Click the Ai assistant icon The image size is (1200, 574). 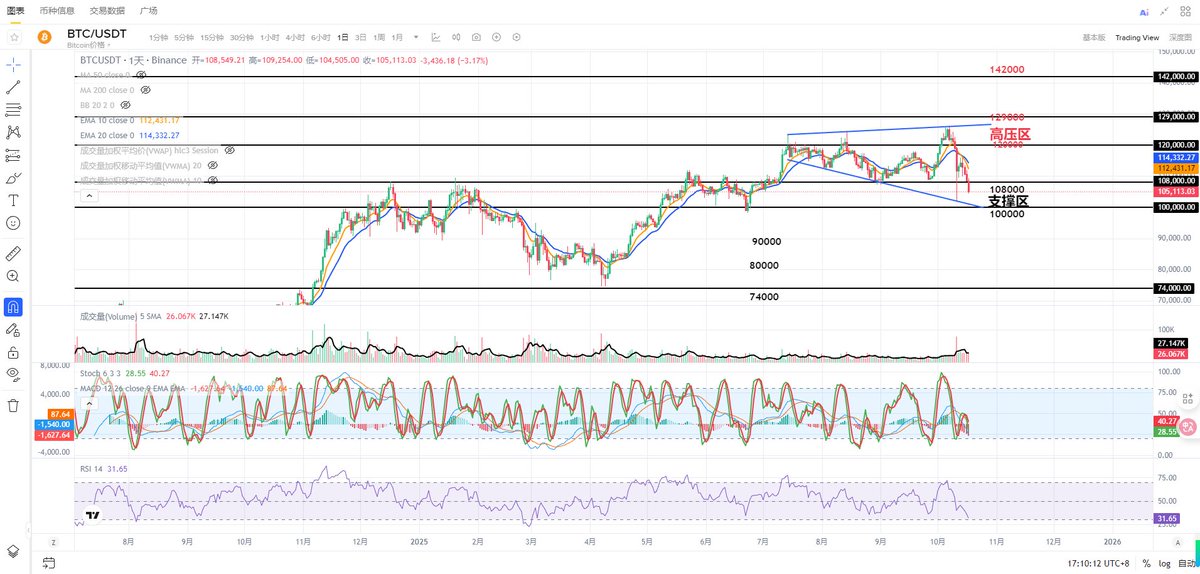1143,11
